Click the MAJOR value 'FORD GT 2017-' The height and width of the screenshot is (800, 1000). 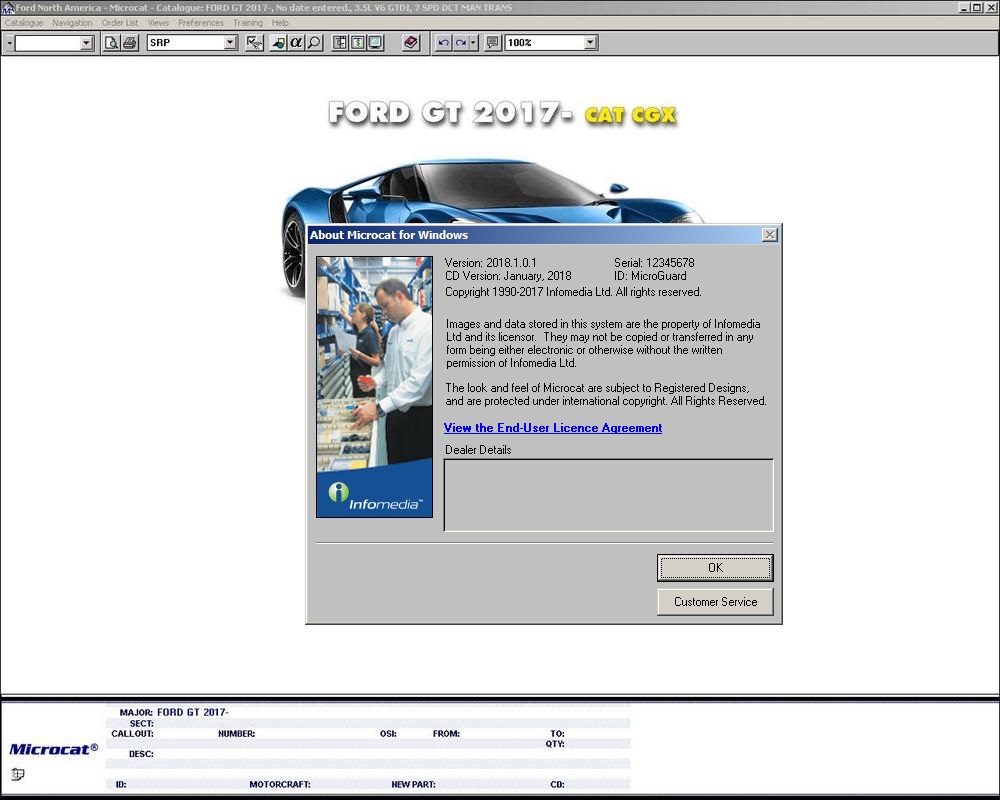click(x=193, y=712)
